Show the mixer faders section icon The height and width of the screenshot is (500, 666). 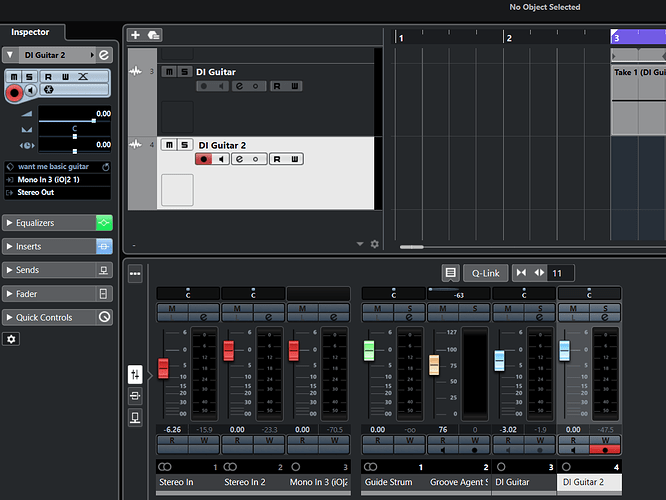coord(135,374)
